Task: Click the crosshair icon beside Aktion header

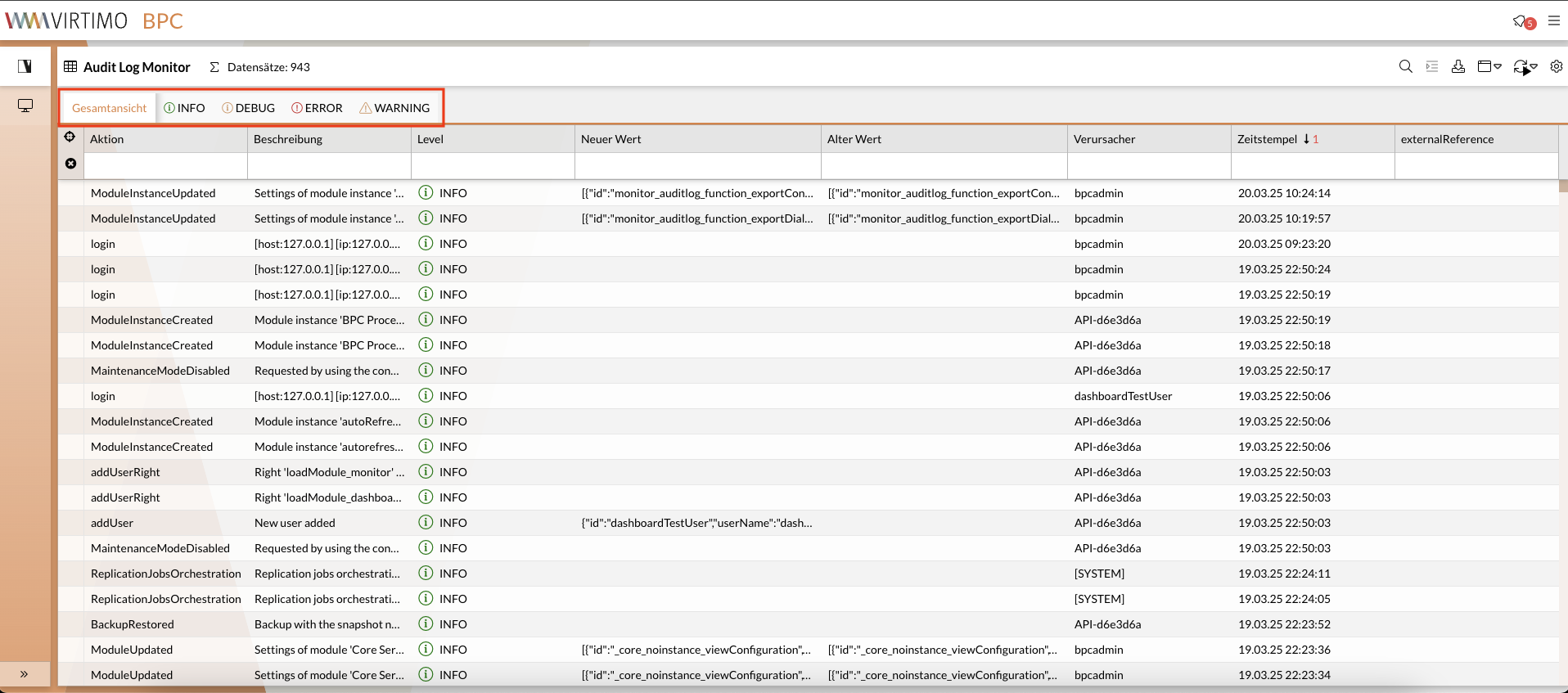Action: pyautogui.click(x=70, y=137)
